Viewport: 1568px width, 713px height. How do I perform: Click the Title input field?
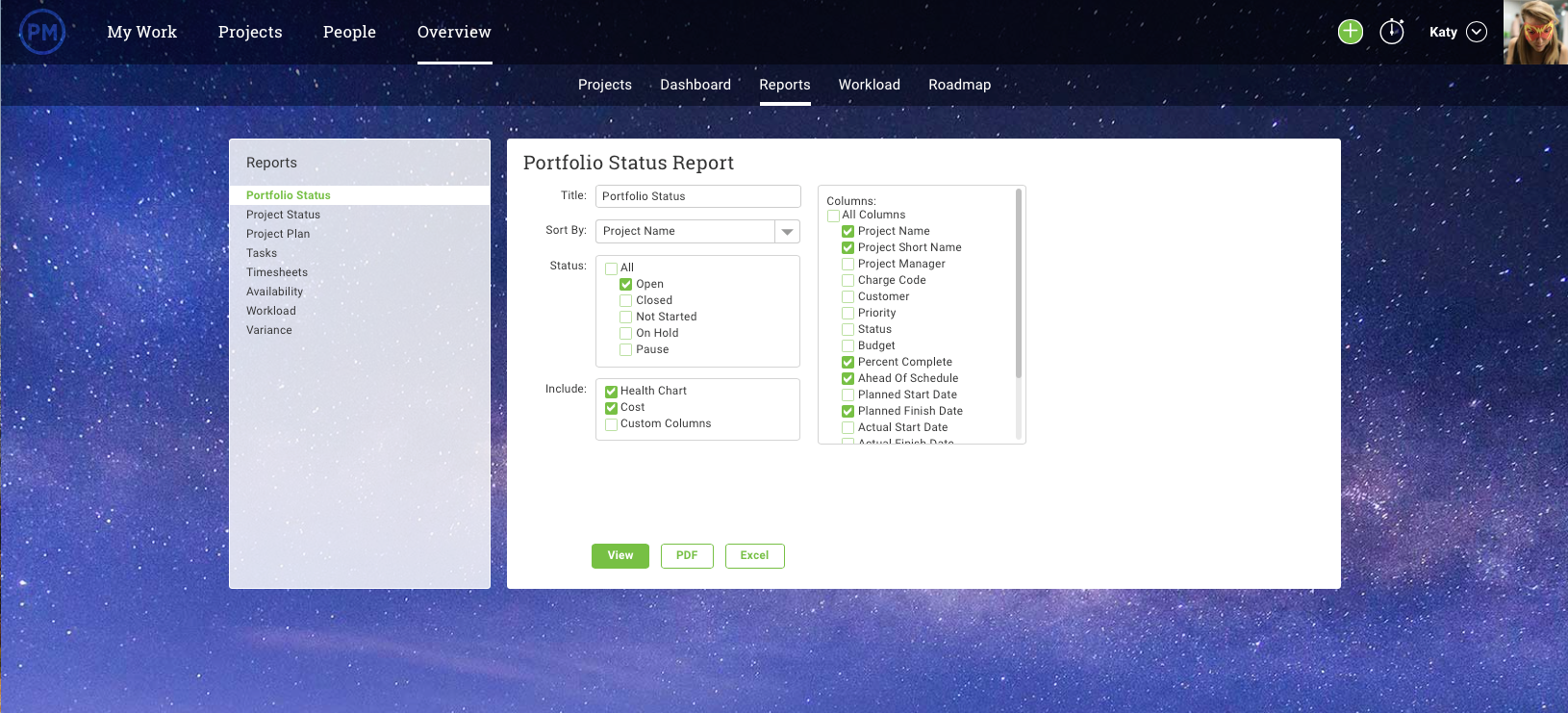tap(698, 196)
